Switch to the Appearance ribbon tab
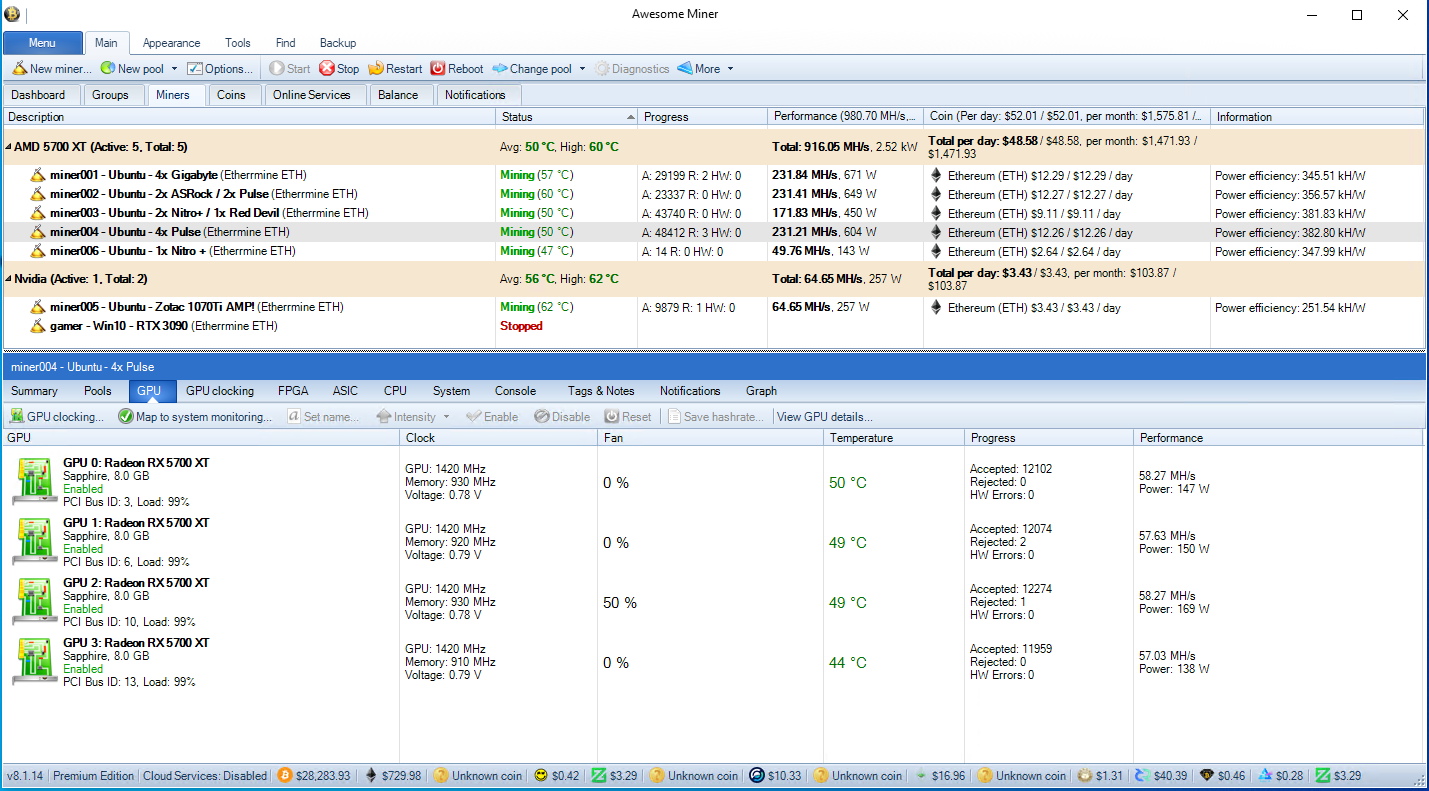1429x791 pixels. tap(171, 43)
